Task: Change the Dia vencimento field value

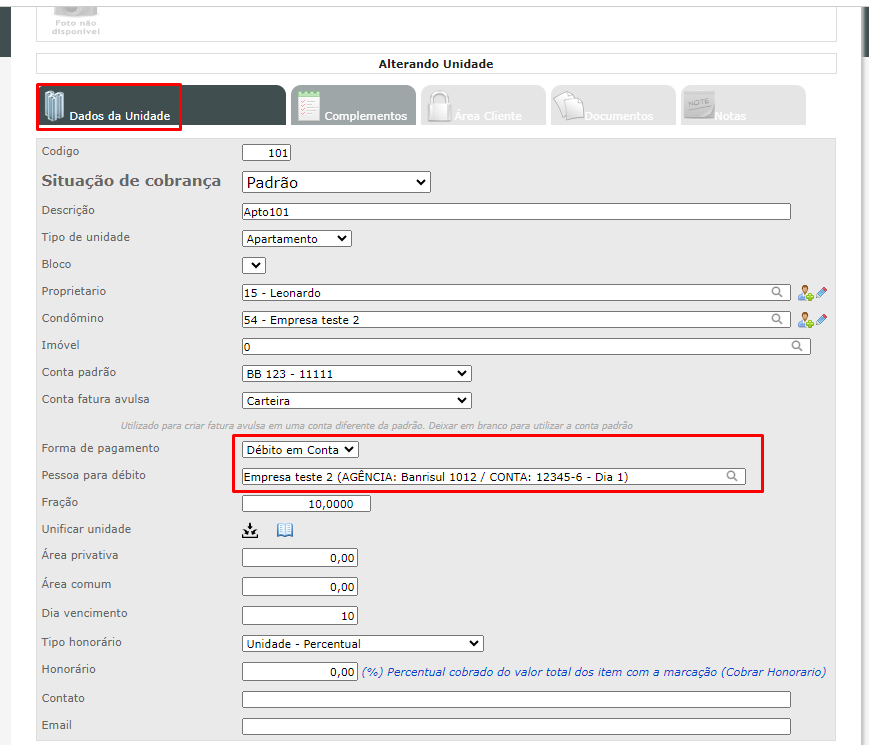Action: tap(300, 616)
